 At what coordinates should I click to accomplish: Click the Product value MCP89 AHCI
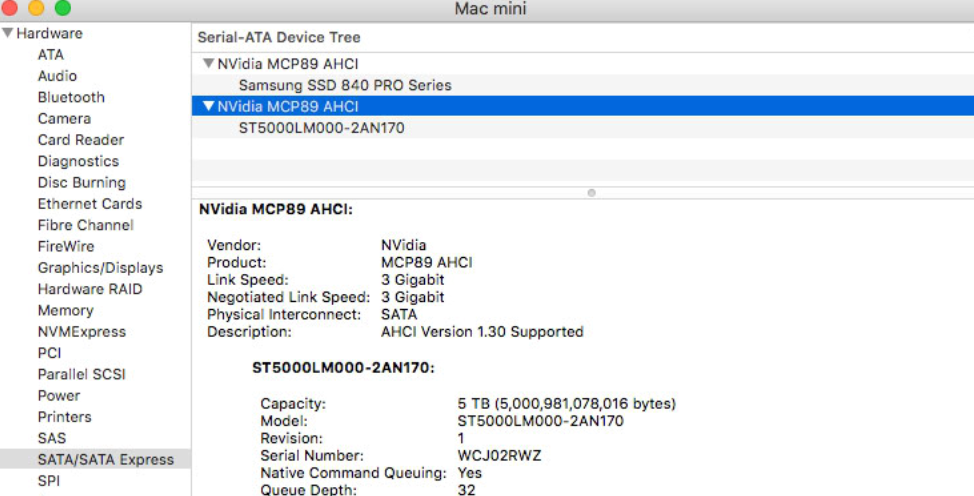point(427,262)
